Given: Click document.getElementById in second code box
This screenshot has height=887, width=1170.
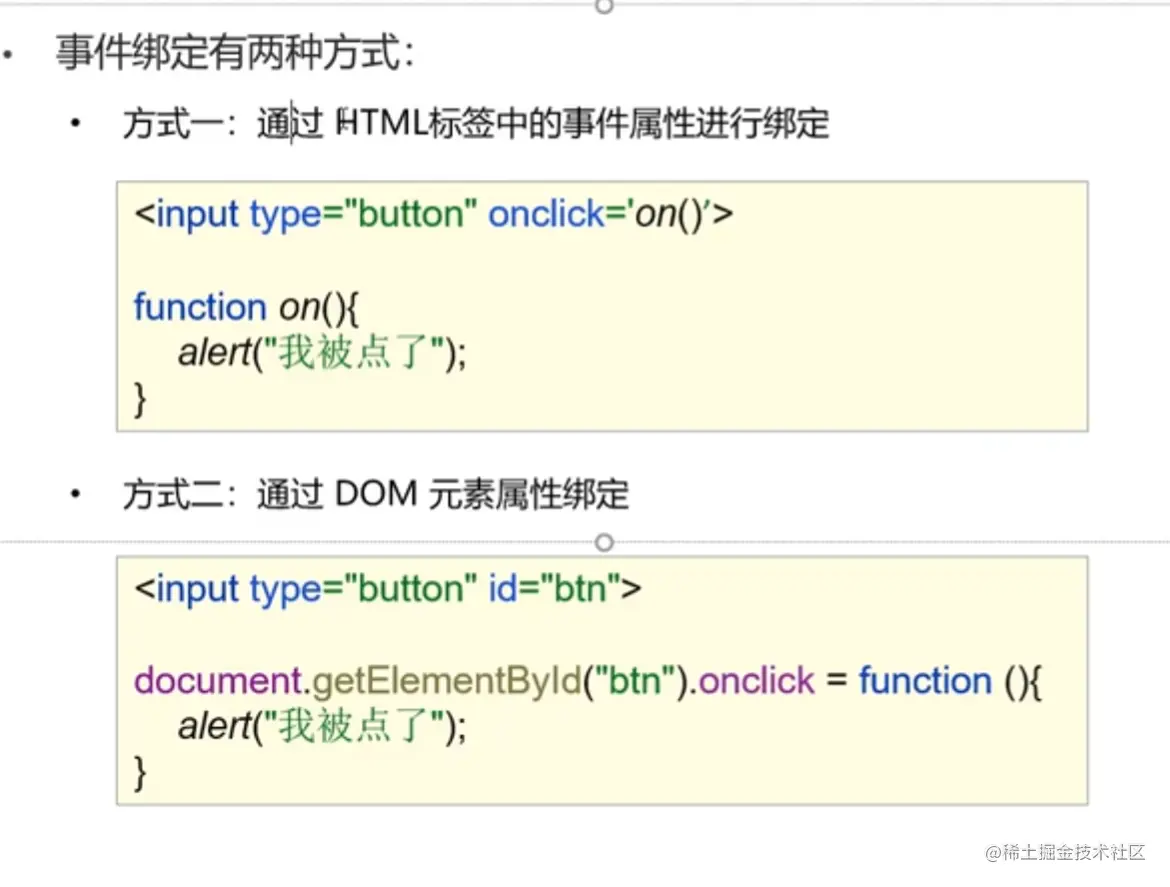Looking at the screenshot, I should pyautogui.click(x=357, y=681).
